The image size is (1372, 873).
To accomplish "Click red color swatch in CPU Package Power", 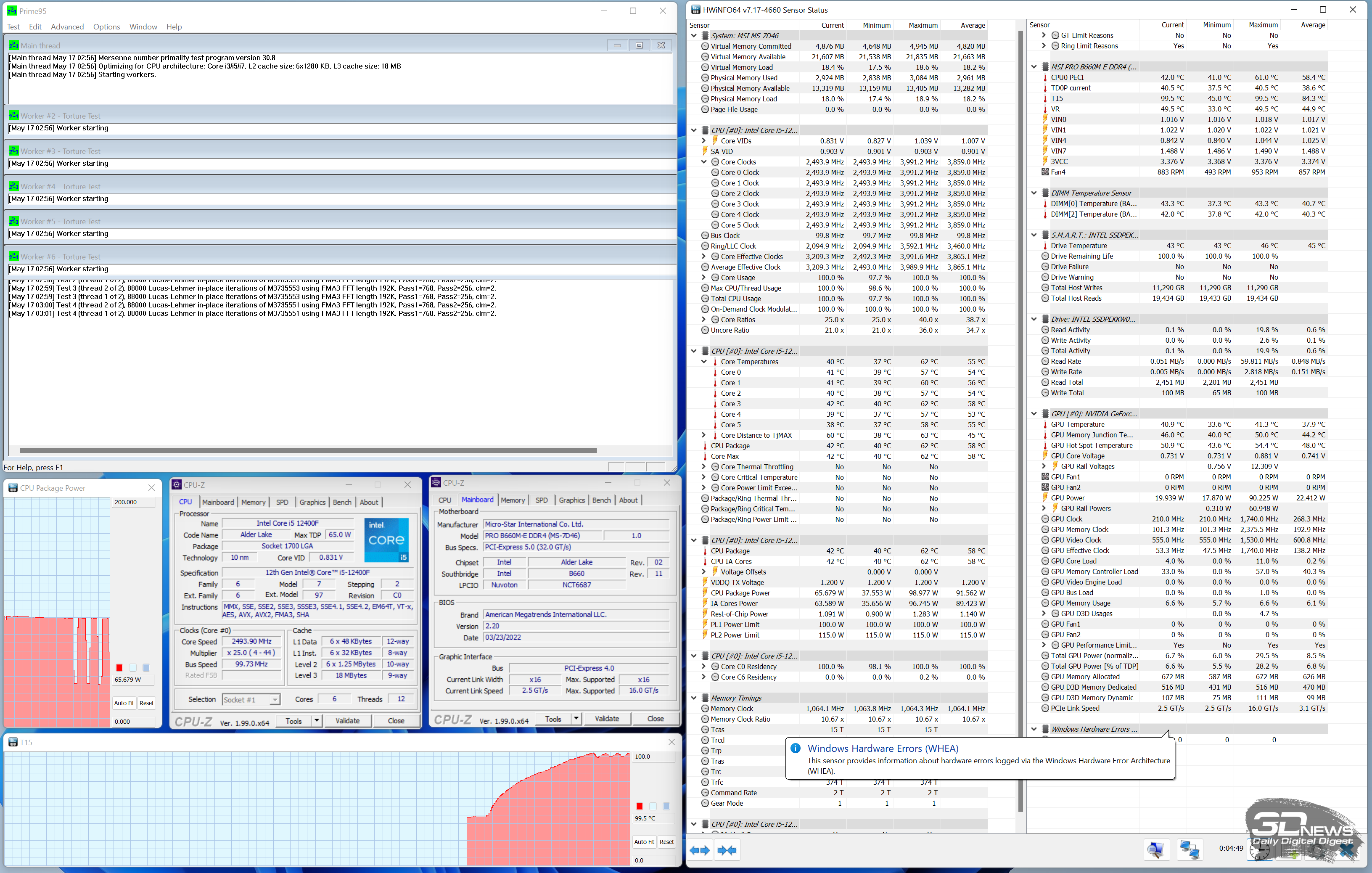I will 119,667.
